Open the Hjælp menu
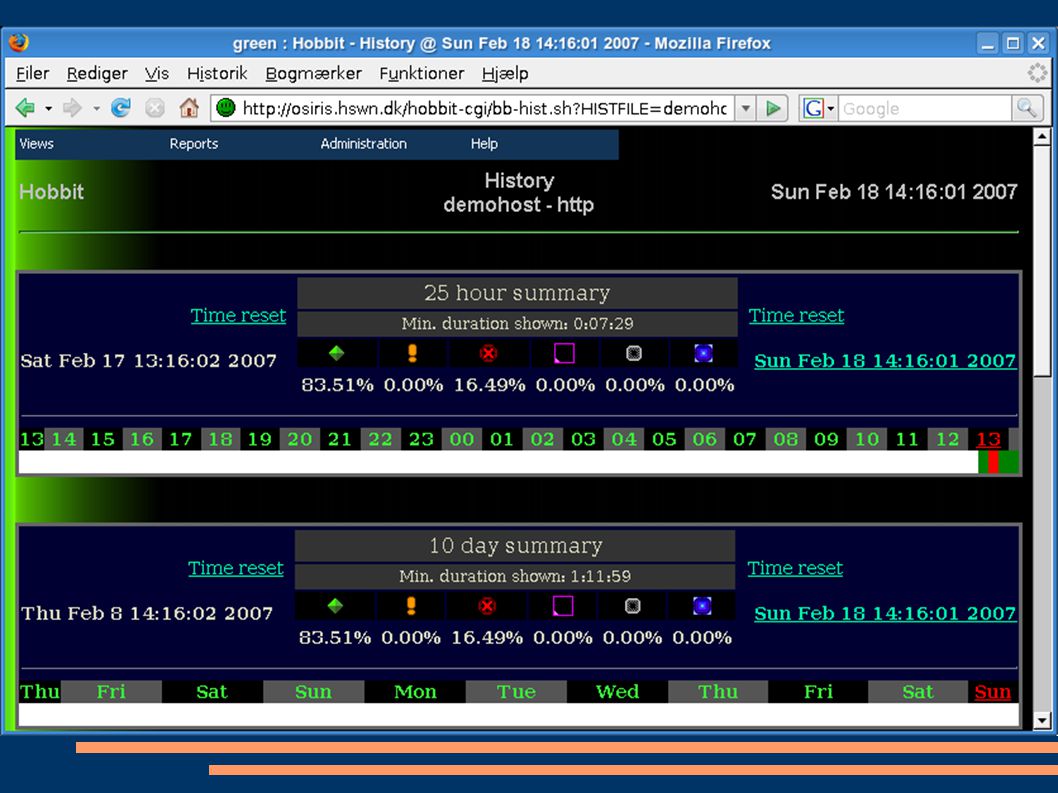This screenshot has width=1058, height=793. click(x=505, y=74)
